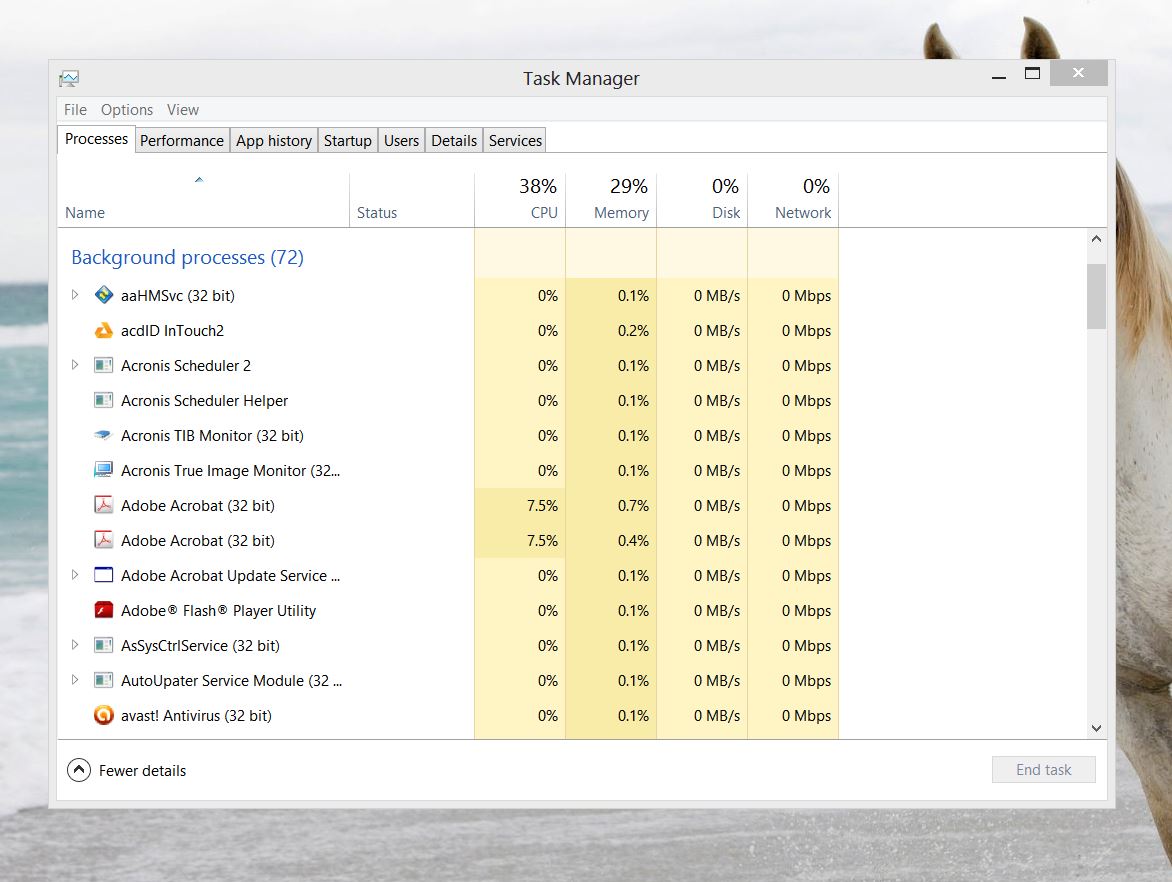Click the Acronis TIB Monitor icon
Screen dimensions: 1172x882
point(104,435)
